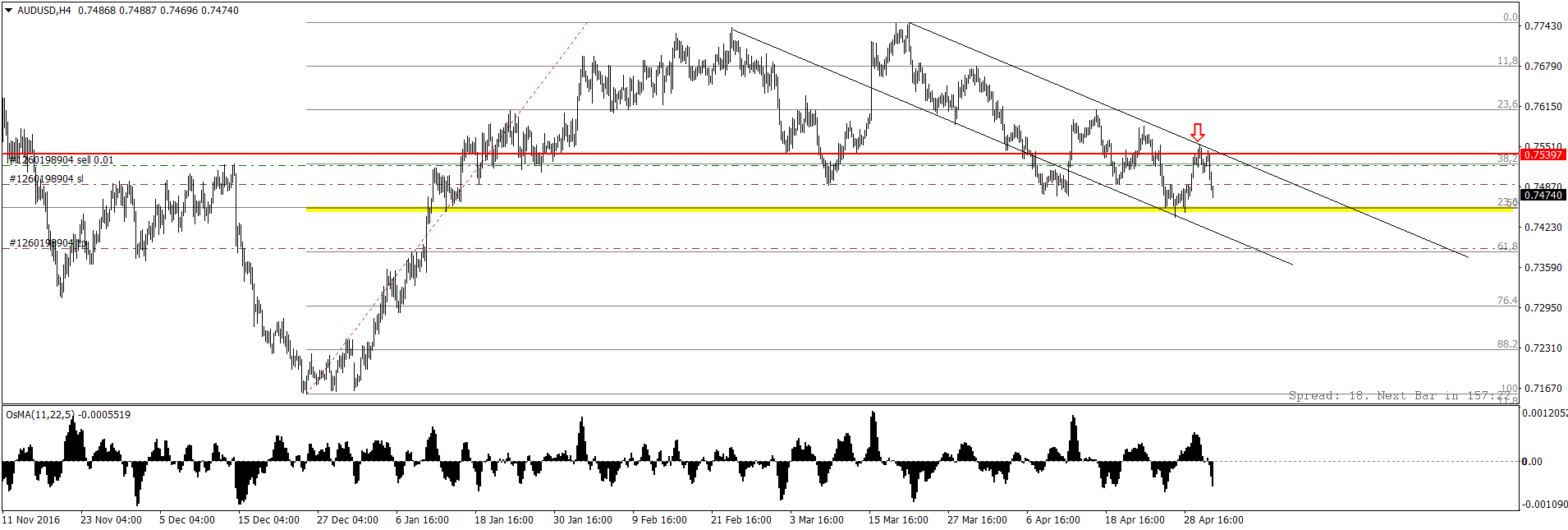Click the 18 Jan 16:00 date label
The height and width of the screenshot is (530, 1568).
point(504,520)
